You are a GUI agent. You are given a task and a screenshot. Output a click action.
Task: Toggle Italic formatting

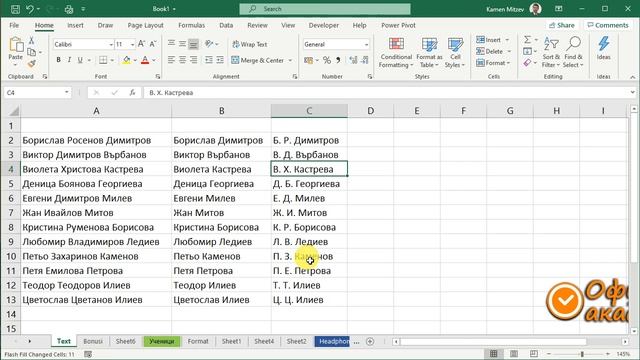point(69,60)
